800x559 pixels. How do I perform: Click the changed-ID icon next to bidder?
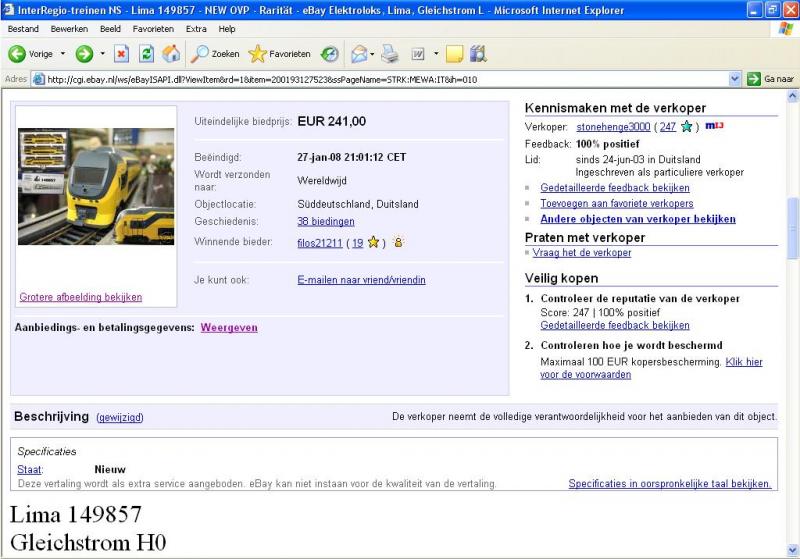(x=398, y=242)
